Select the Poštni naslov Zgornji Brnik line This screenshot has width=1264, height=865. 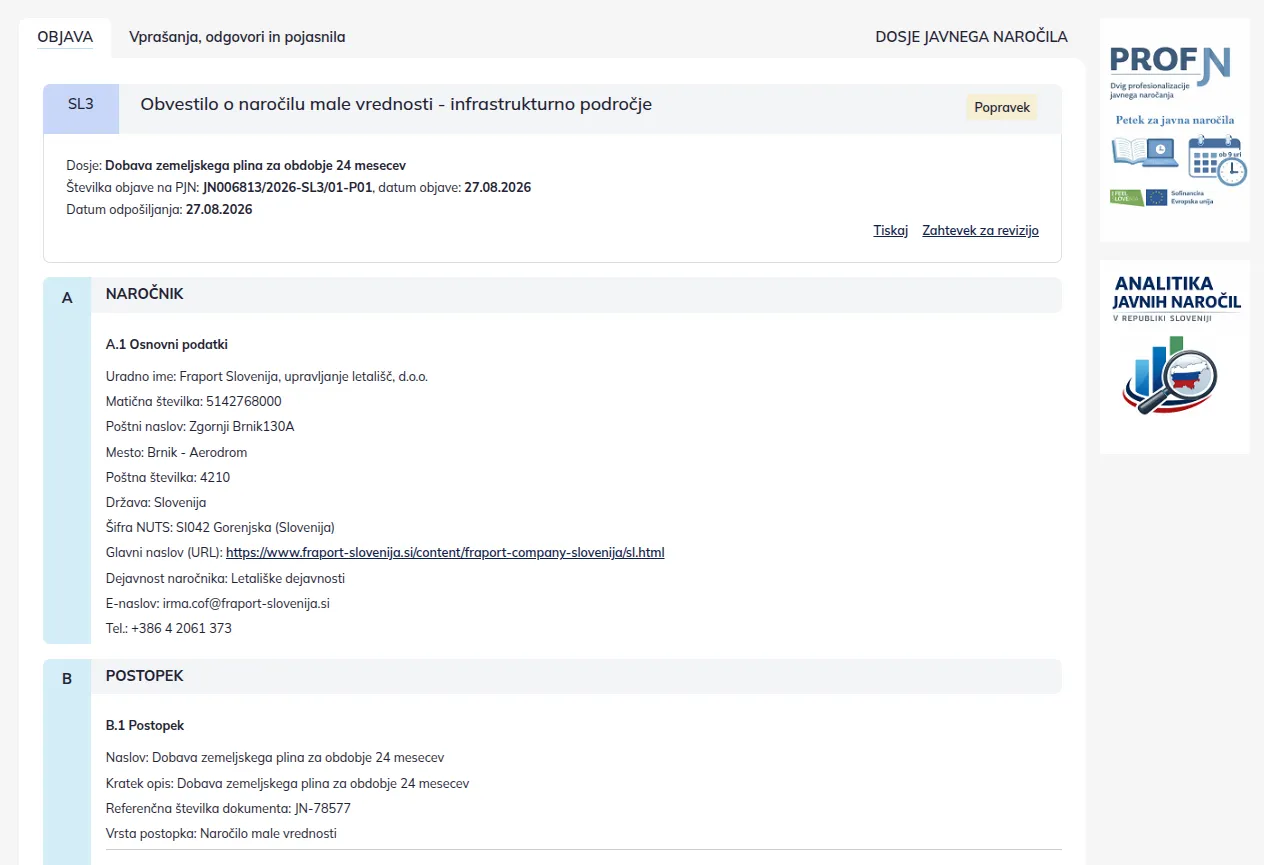tap(200, 426)
